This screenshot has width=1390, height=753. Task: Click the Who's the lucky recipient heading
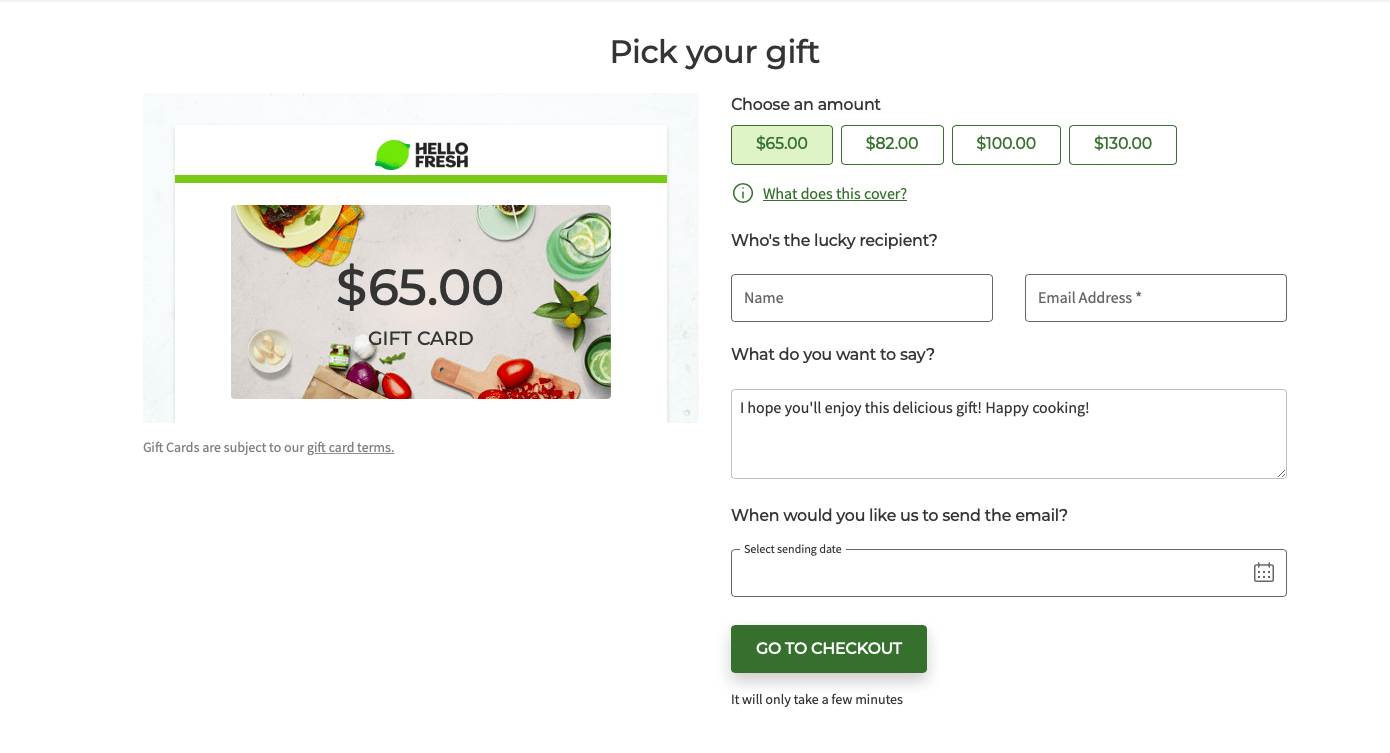pyautogui.click(x=836, y=240)
